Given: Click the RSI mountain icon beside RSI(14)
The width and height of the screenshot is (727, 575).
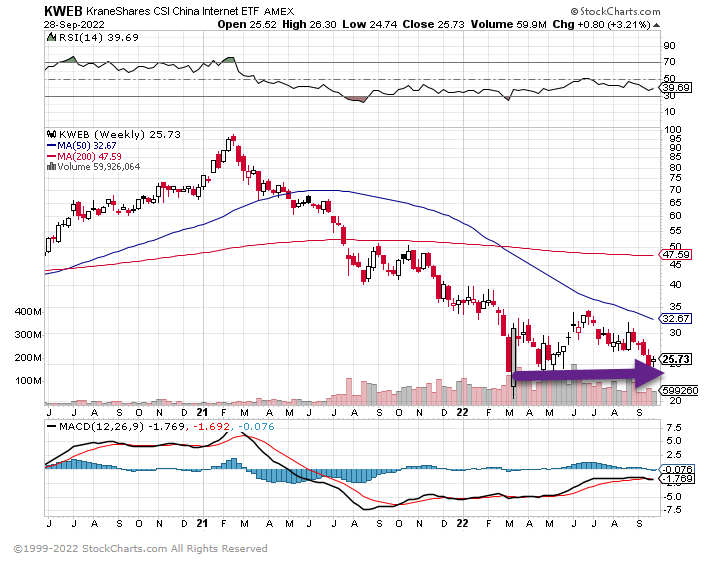Looking at the screenshot, I should click(x=51, y=38).
